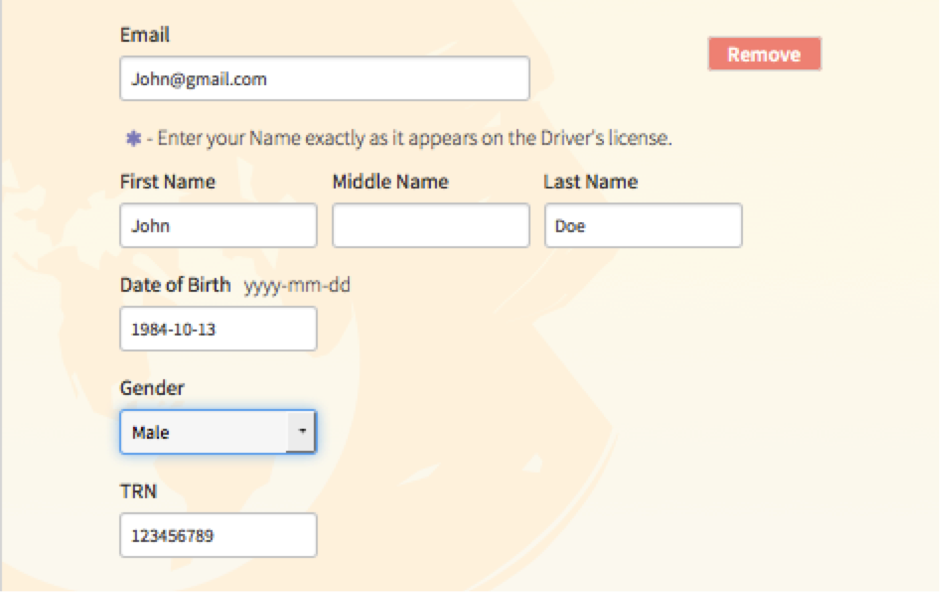Click the Last Name field with Doe
The height and width of the screenshot is (592, 940).
pos(643,226)
